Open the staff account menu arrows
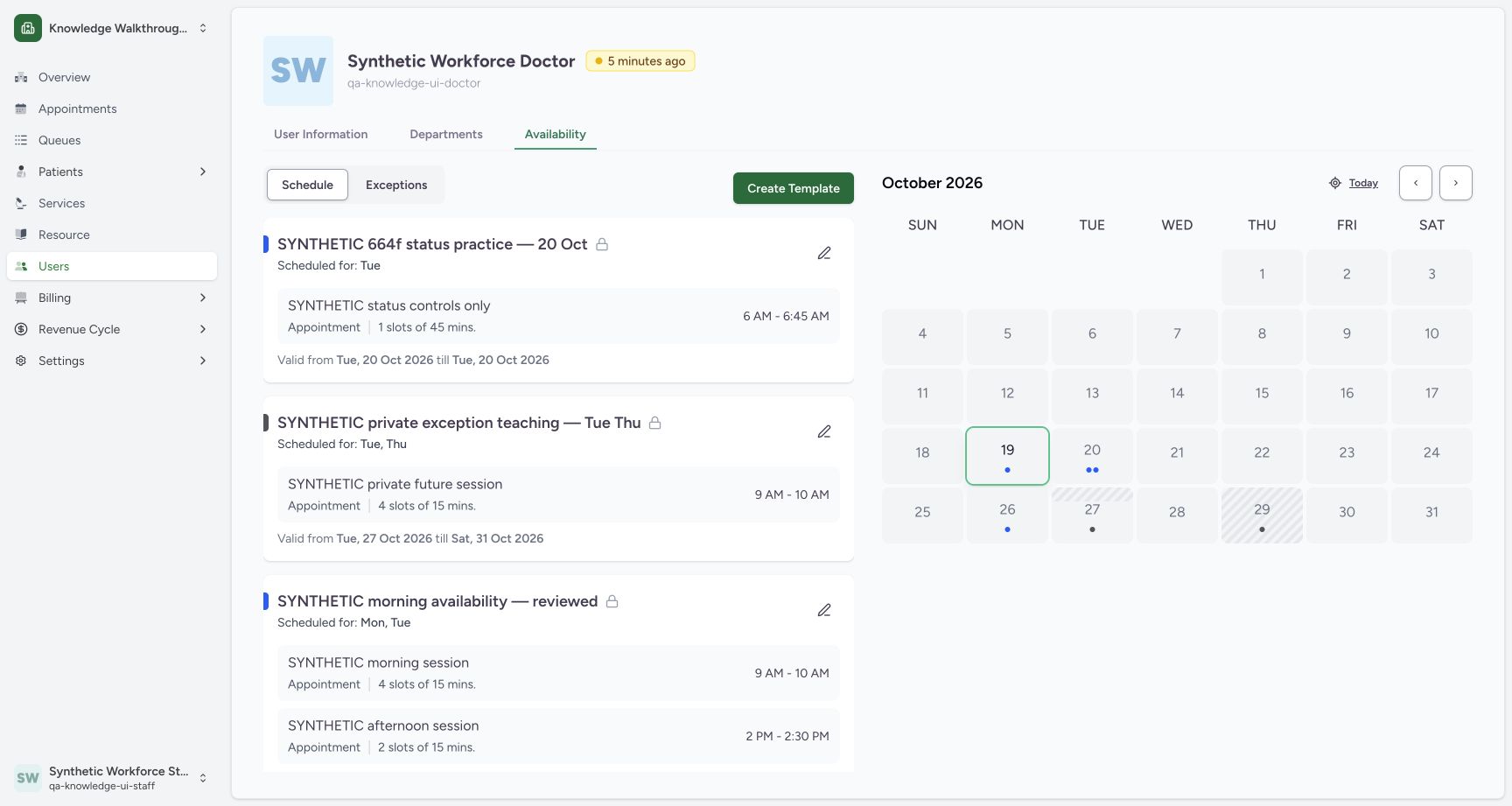This screenshot has height=806, width=1512. (x=203, y=778)
